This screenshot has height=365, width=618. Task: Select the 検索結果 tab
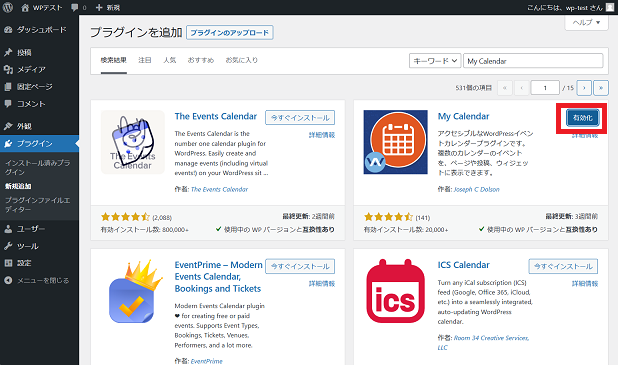point(114,60)
